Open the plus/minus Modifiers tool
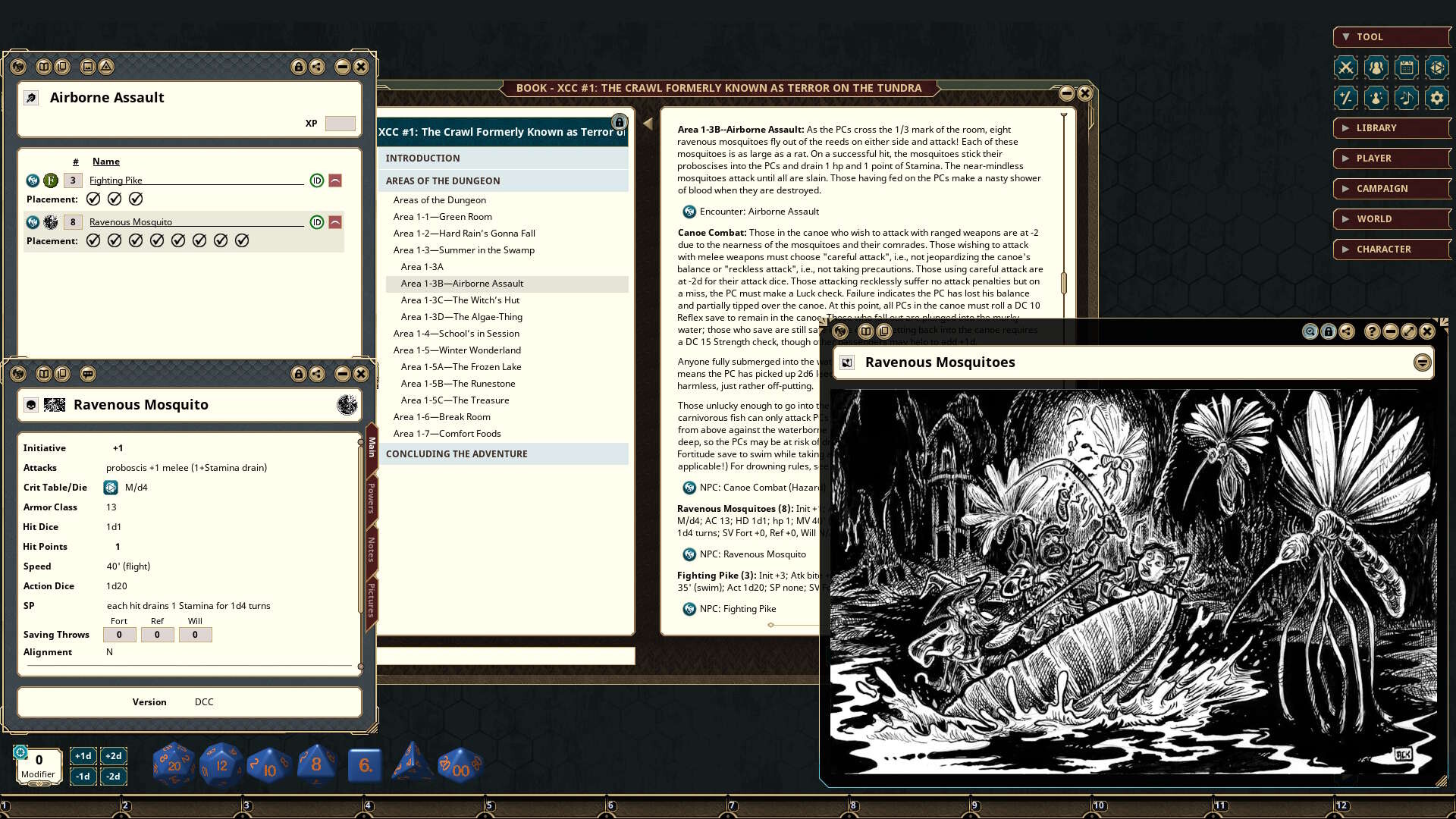 (1345, 98)
